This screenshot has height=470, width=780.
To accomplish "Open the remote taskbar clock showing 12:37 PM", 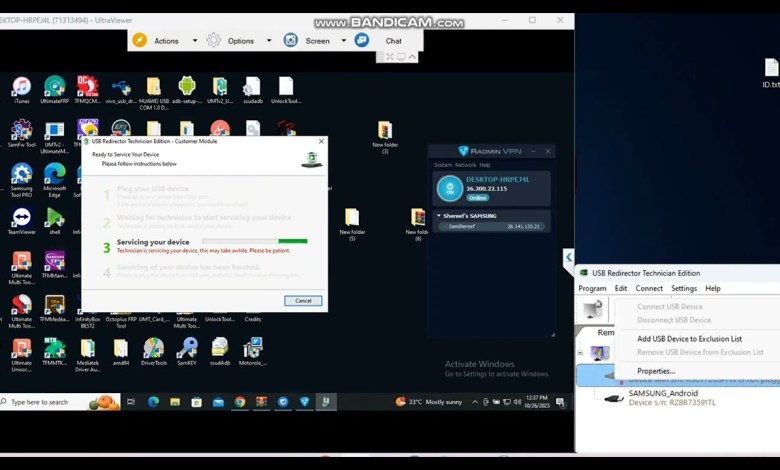I will (536, 402).
